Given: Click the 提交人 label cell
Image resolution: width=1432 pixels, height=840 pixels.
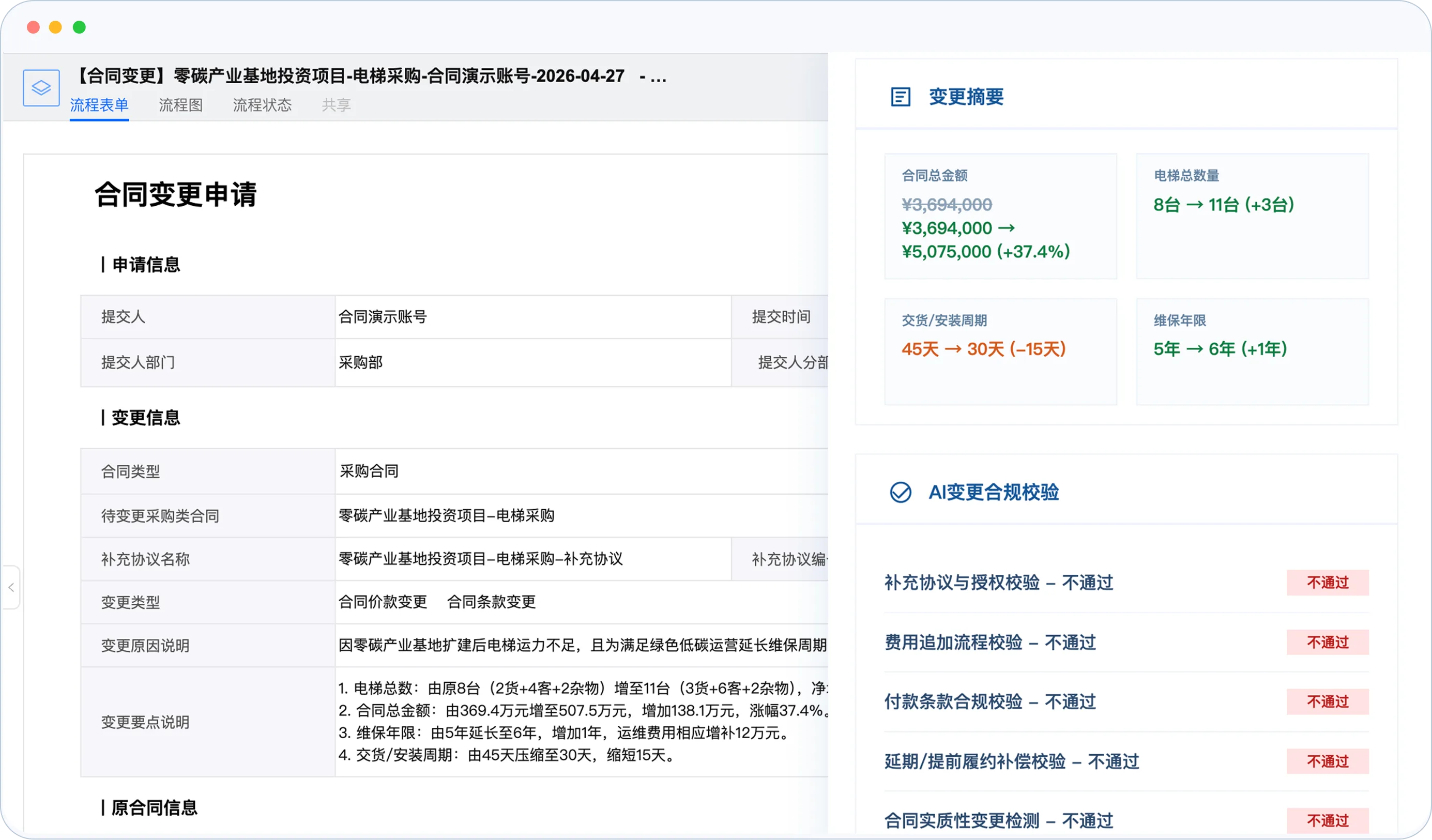Looking at the screenshot, I should (208, 316).
